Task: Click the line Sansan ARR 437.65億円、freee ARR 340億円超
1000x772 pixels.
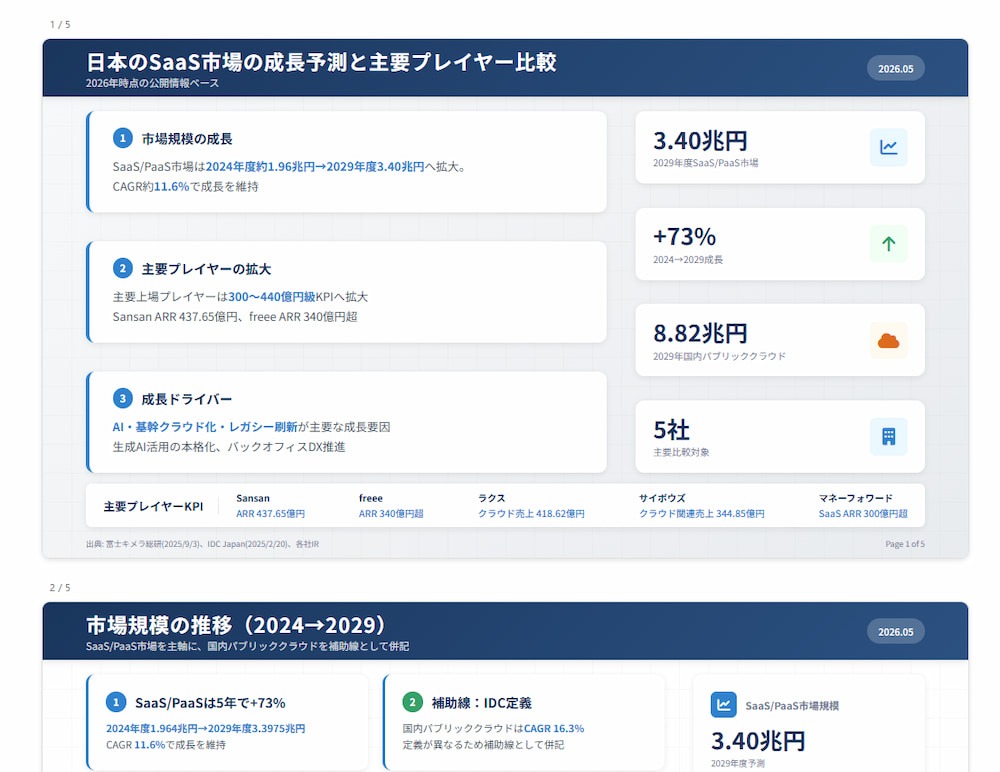Action: point(235,316)
